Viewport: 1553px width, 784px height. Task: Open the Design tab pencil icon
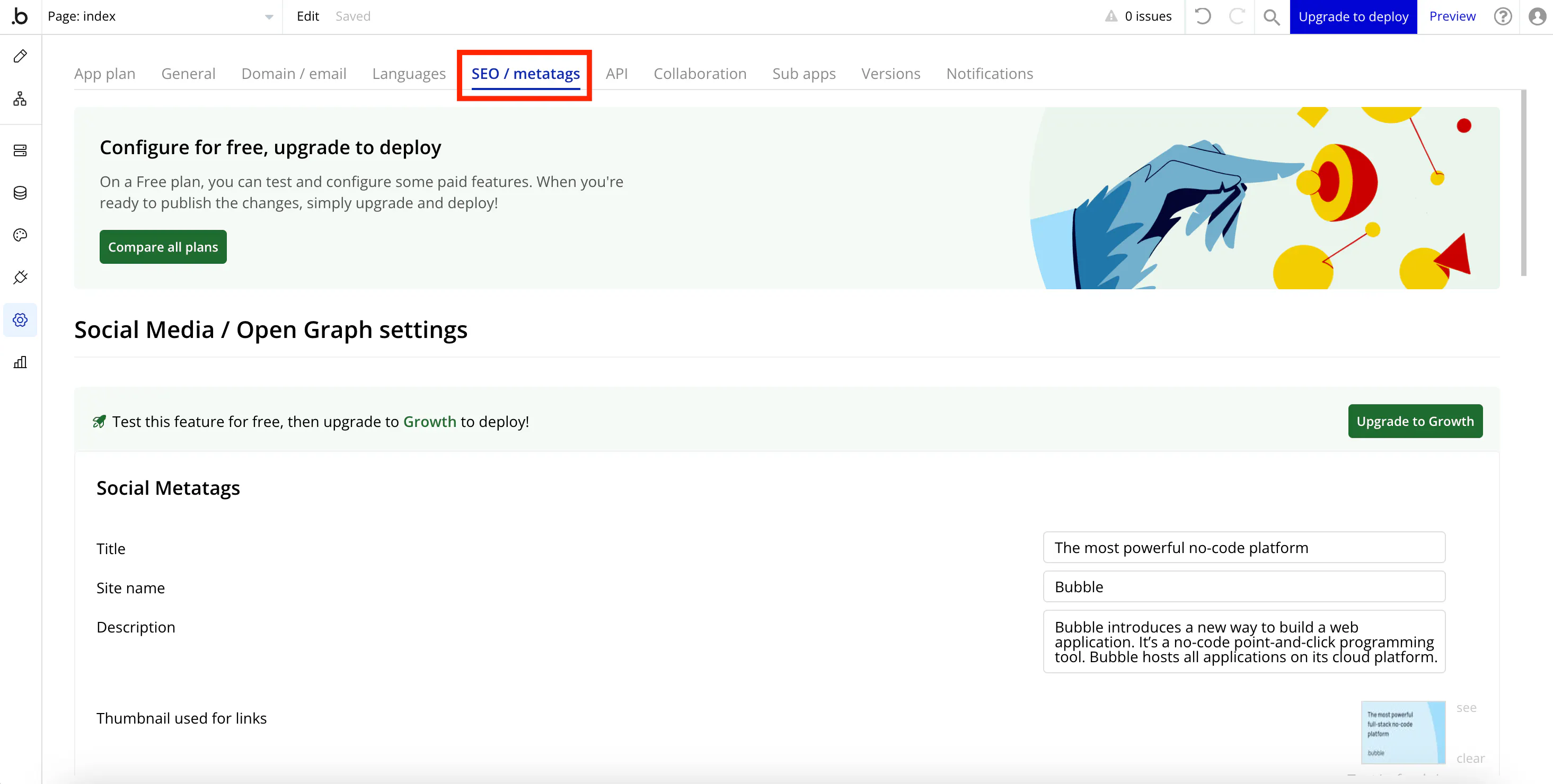tap(20, 56)
